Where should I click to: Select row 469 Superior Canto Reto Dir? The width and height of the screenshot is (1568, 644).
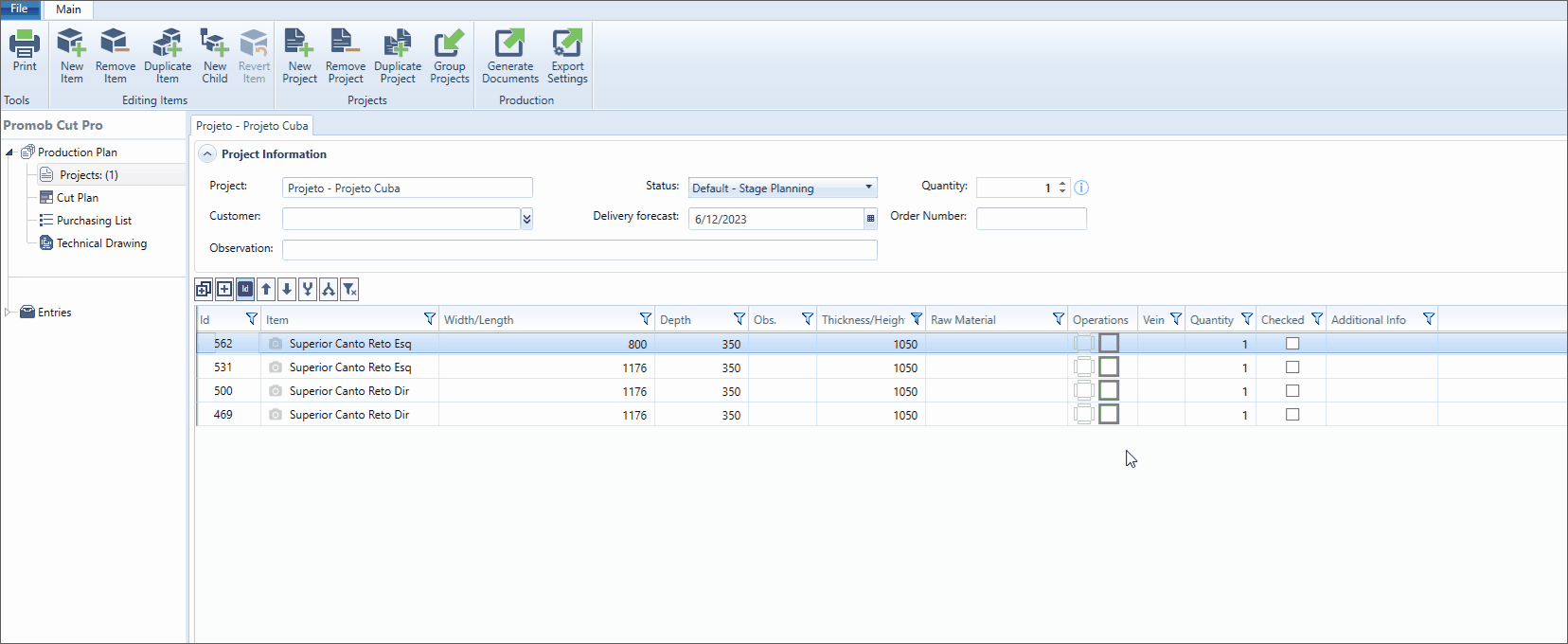tap(881, 415)
